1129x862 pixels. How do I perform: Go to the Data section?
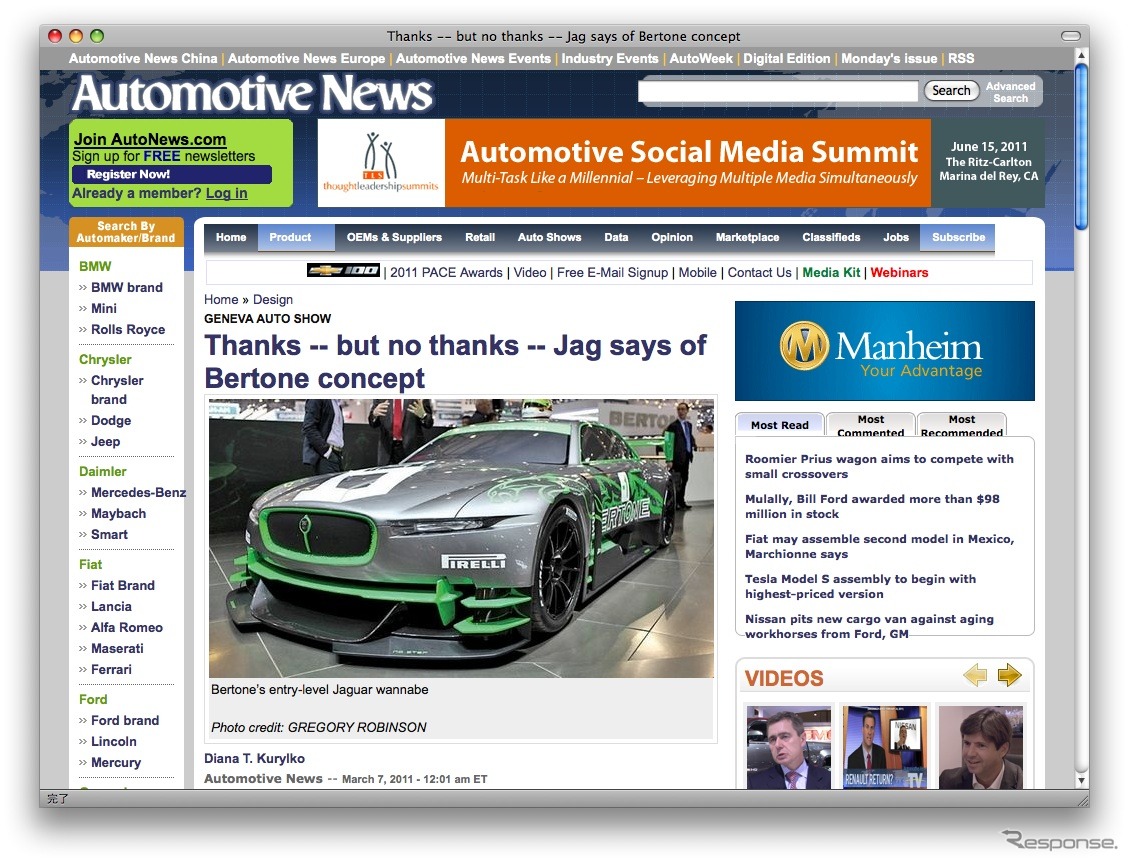pyautogui.click(x=616, y=238)
